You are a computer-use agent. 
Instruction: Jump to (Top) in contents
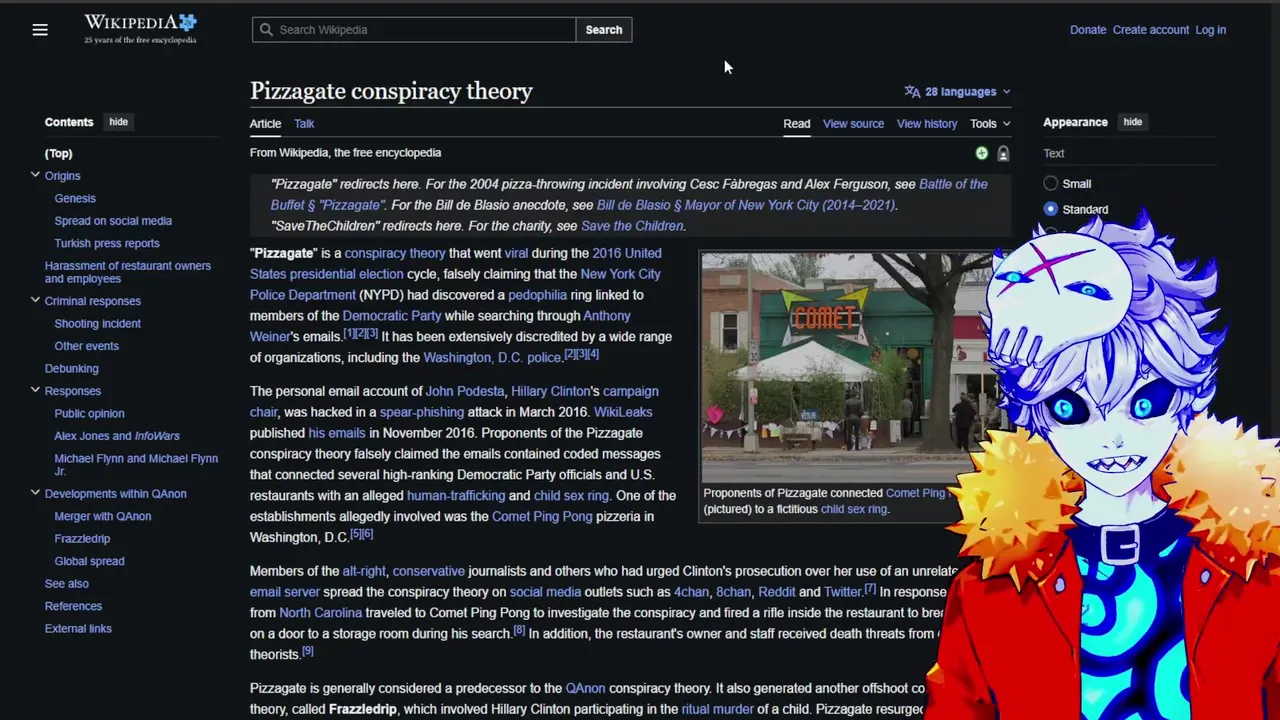[x=59, y=154]
